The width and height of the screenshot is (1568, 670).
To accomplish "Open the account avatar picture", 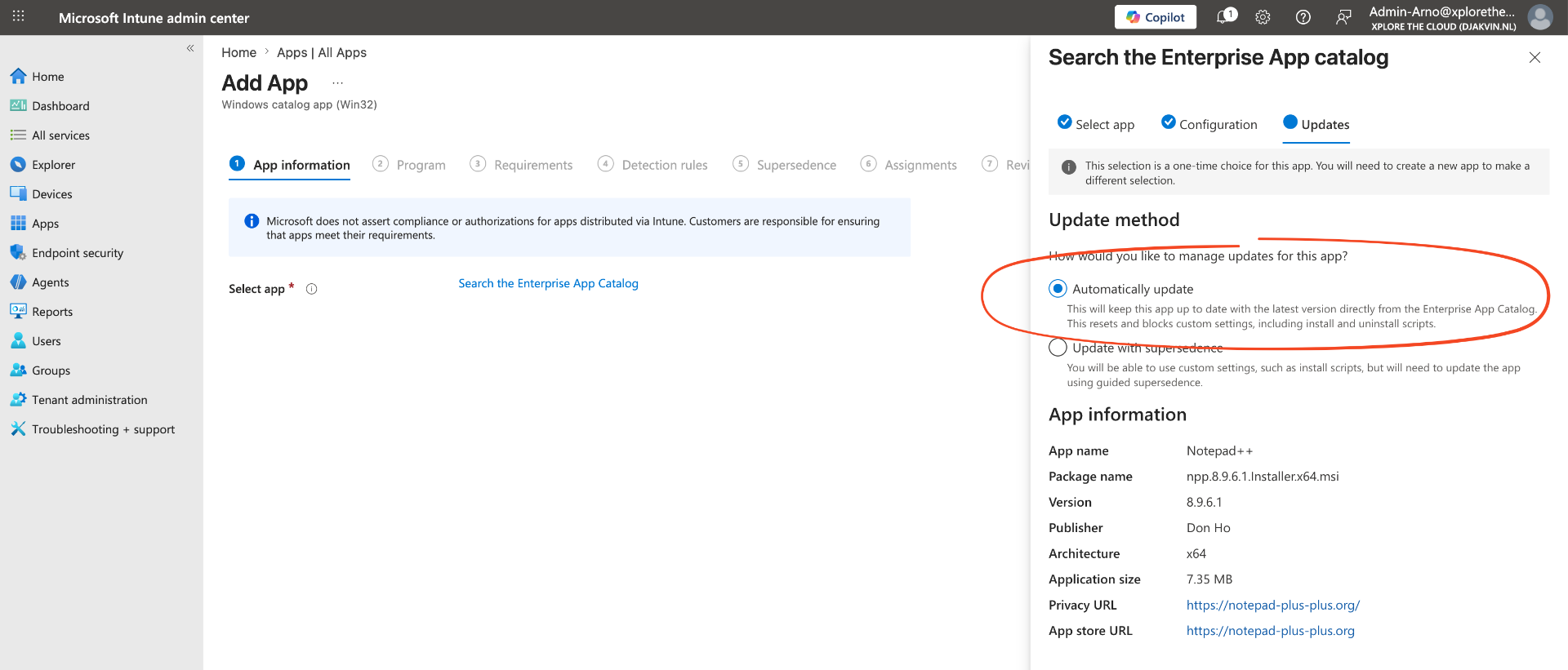I will tap(1540, 17).
